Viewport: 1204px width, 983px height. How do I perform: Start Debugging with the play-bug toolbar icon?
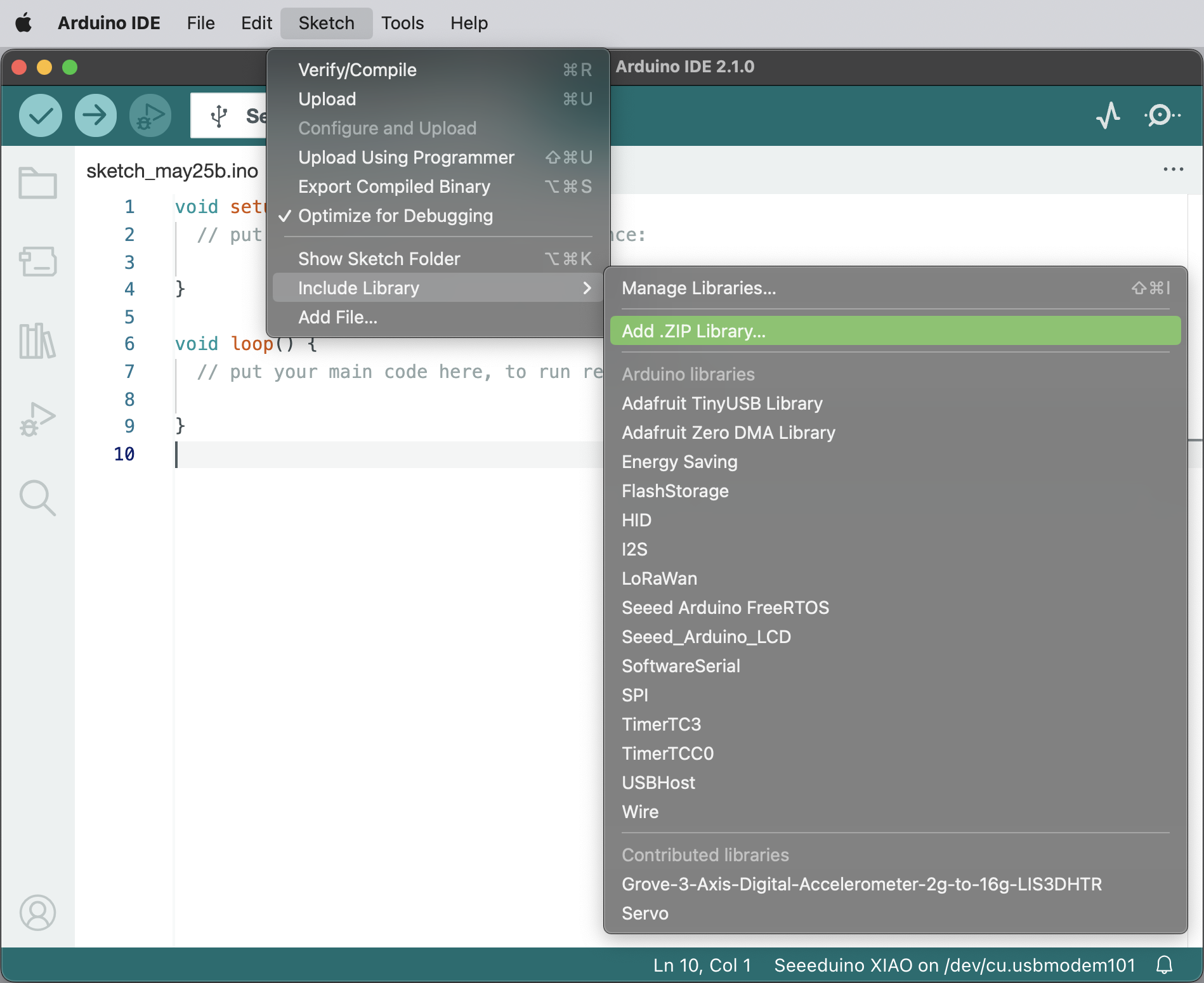coord(150,115)
